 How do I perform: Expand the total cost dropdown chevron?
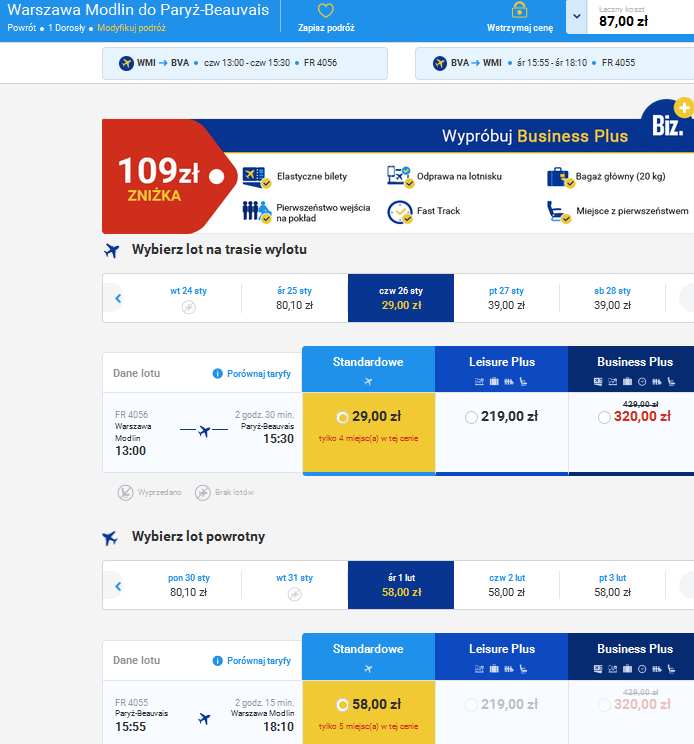pyautogui.click(x=577, y=17)
